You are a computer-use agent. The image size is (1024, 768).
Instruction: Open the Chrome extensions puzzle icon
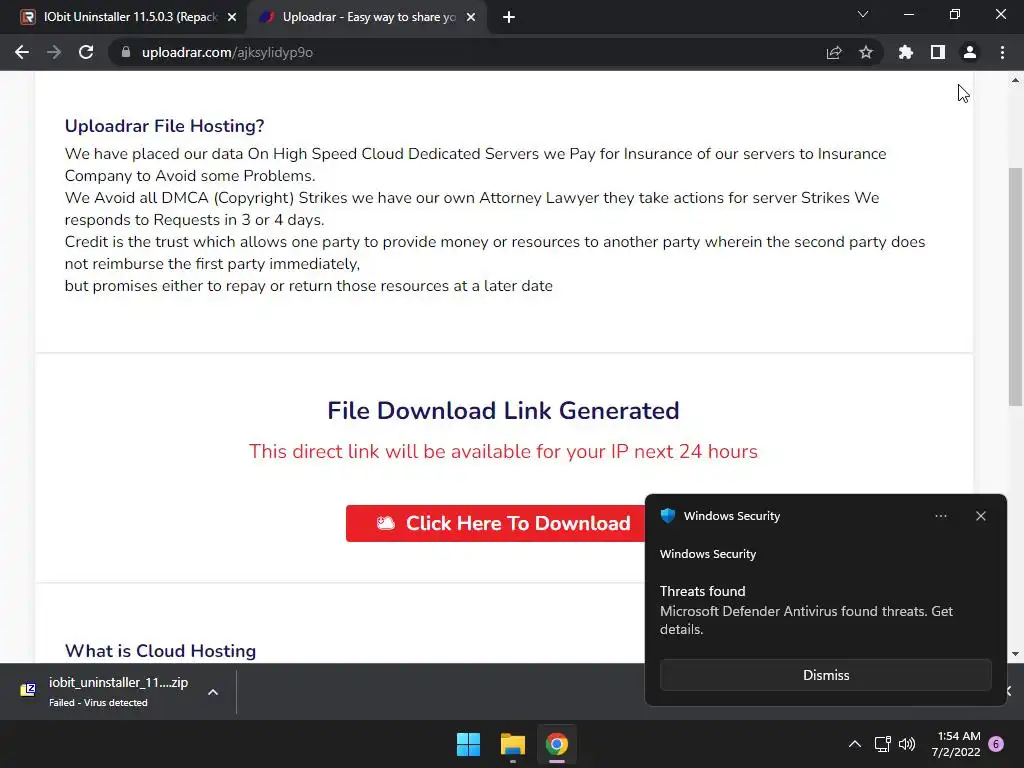tap(906, 52)
